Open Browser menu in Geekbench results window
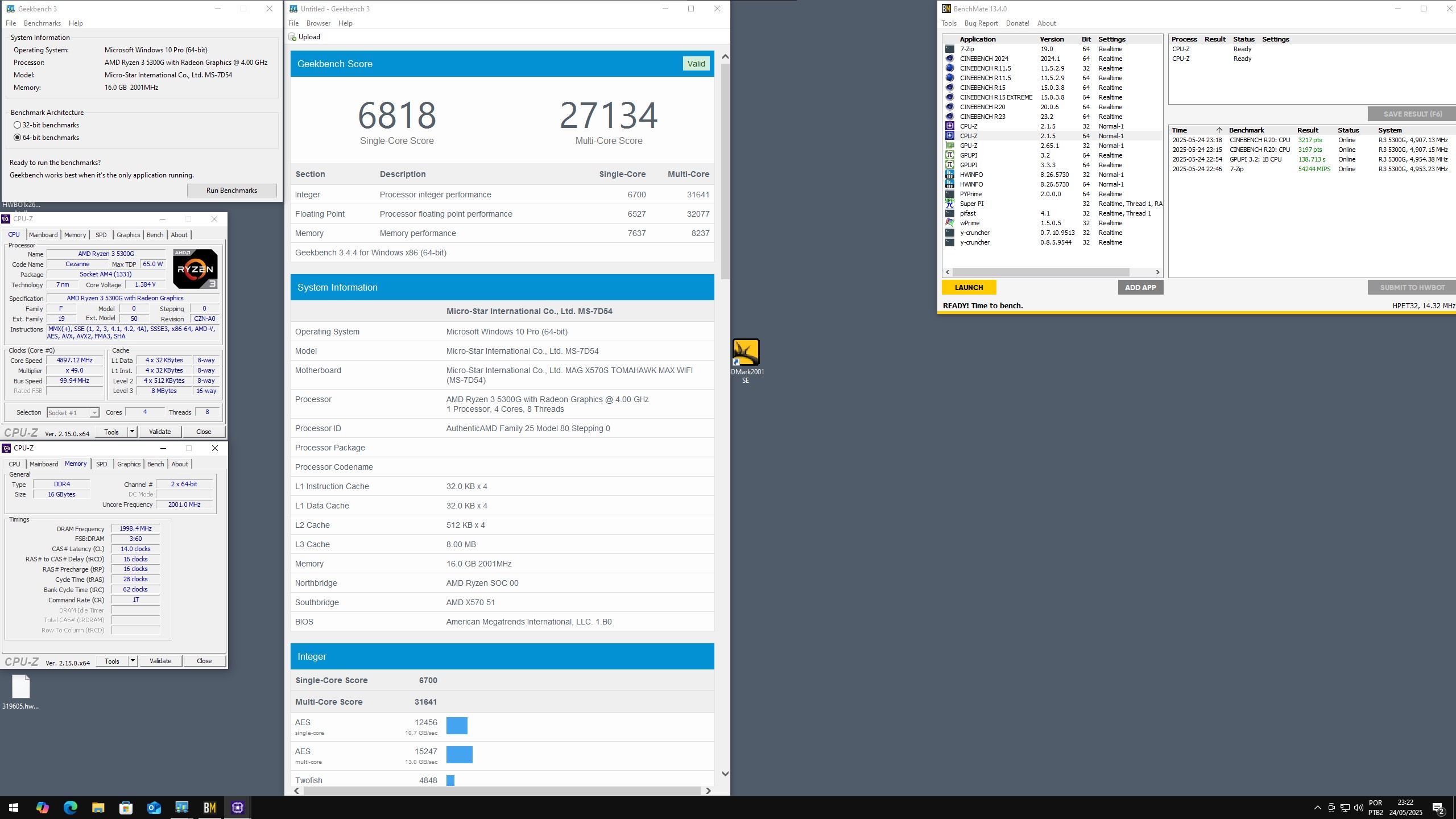The image size is (1456, 819). click(318, 23)
